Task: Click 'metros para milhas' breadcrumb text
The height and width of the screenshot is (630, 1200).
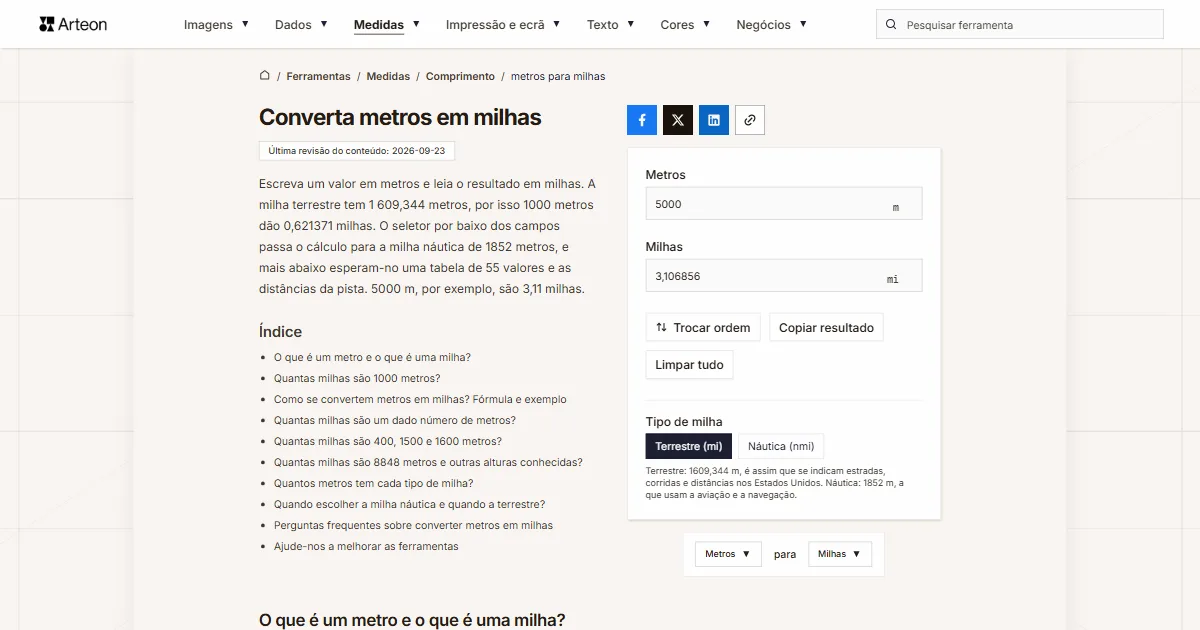Action: [x=558, y=76]
